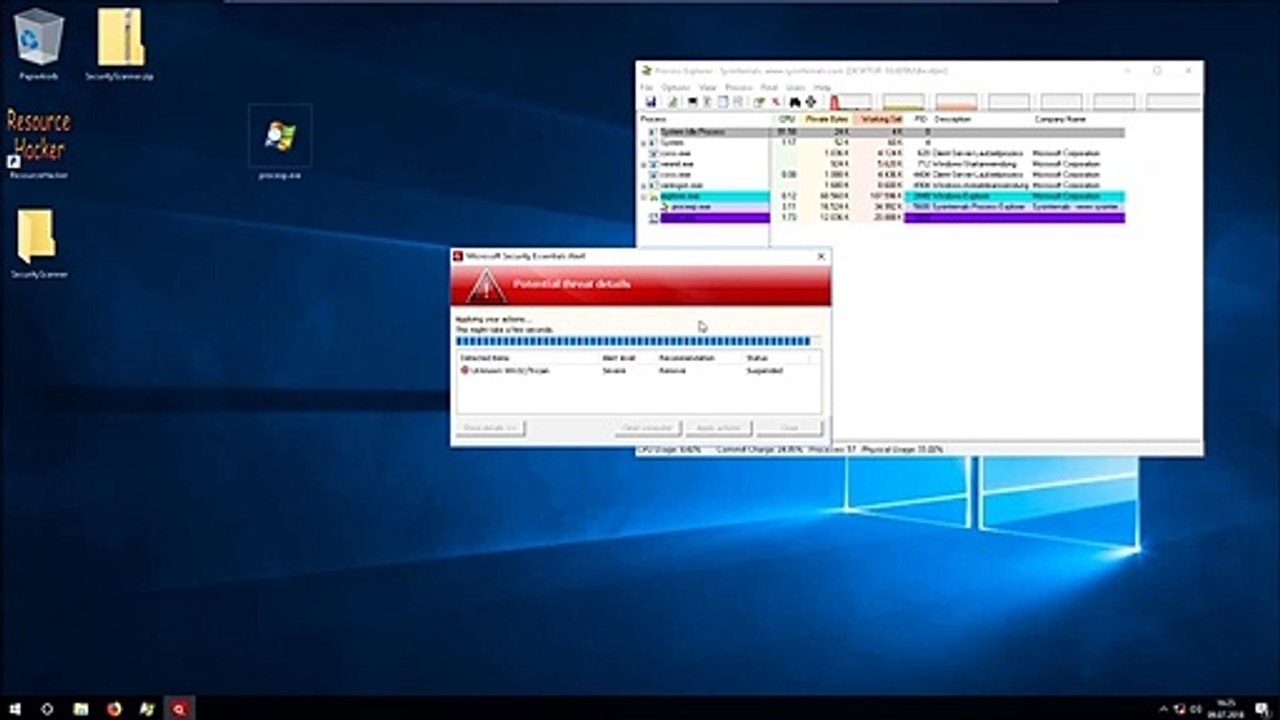Click the Apply actions button
Image resolution: width=1280 pixels, height=720 pixels.
tap(718, 428)
